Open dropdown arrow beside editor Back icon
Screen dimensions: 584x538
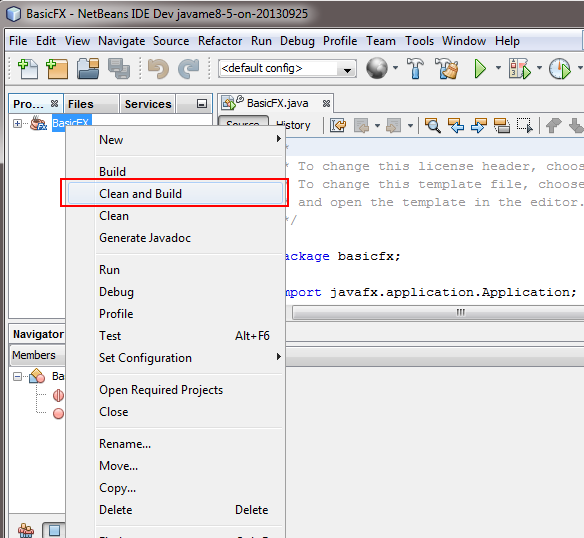(x=377, y=126)
